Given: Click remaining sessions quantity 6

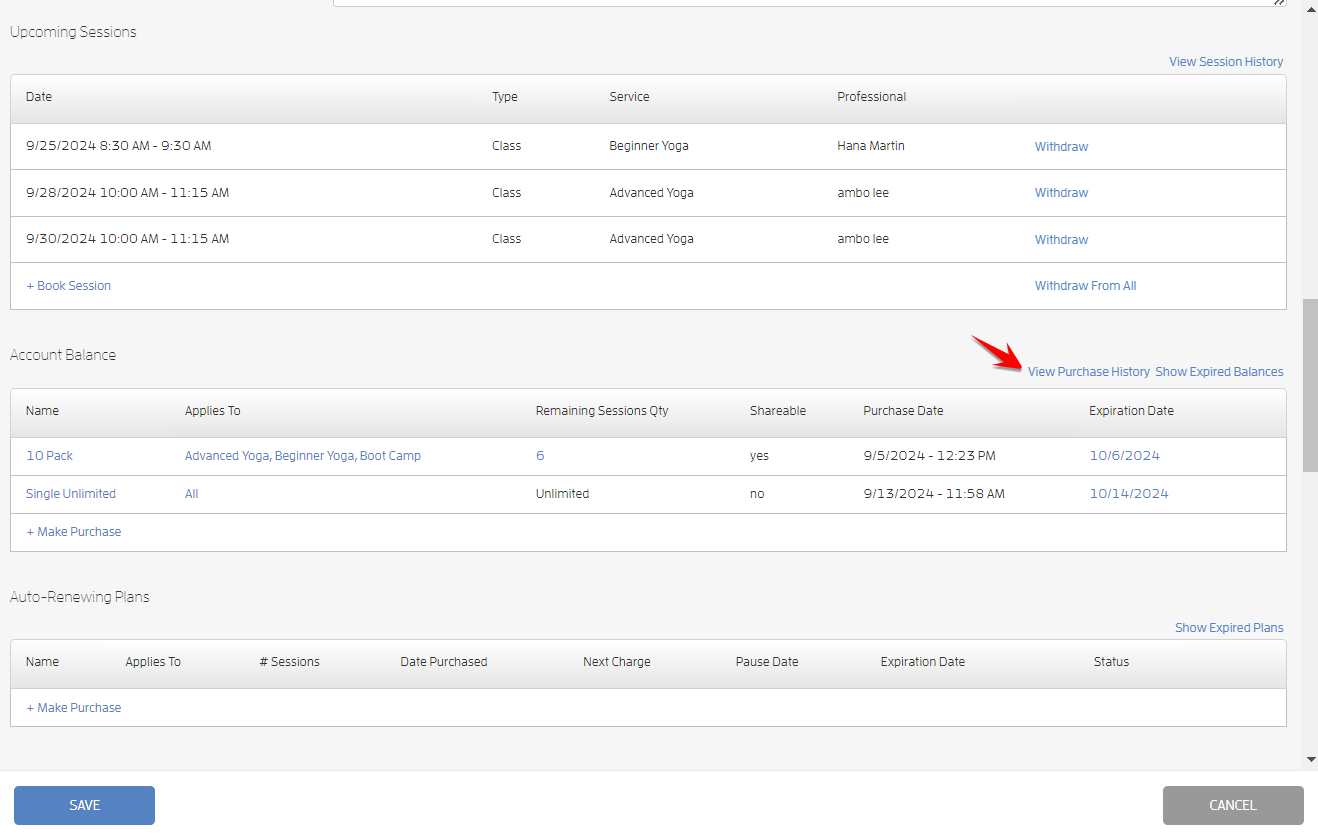Looking at the screenshot, I should 540,456.
